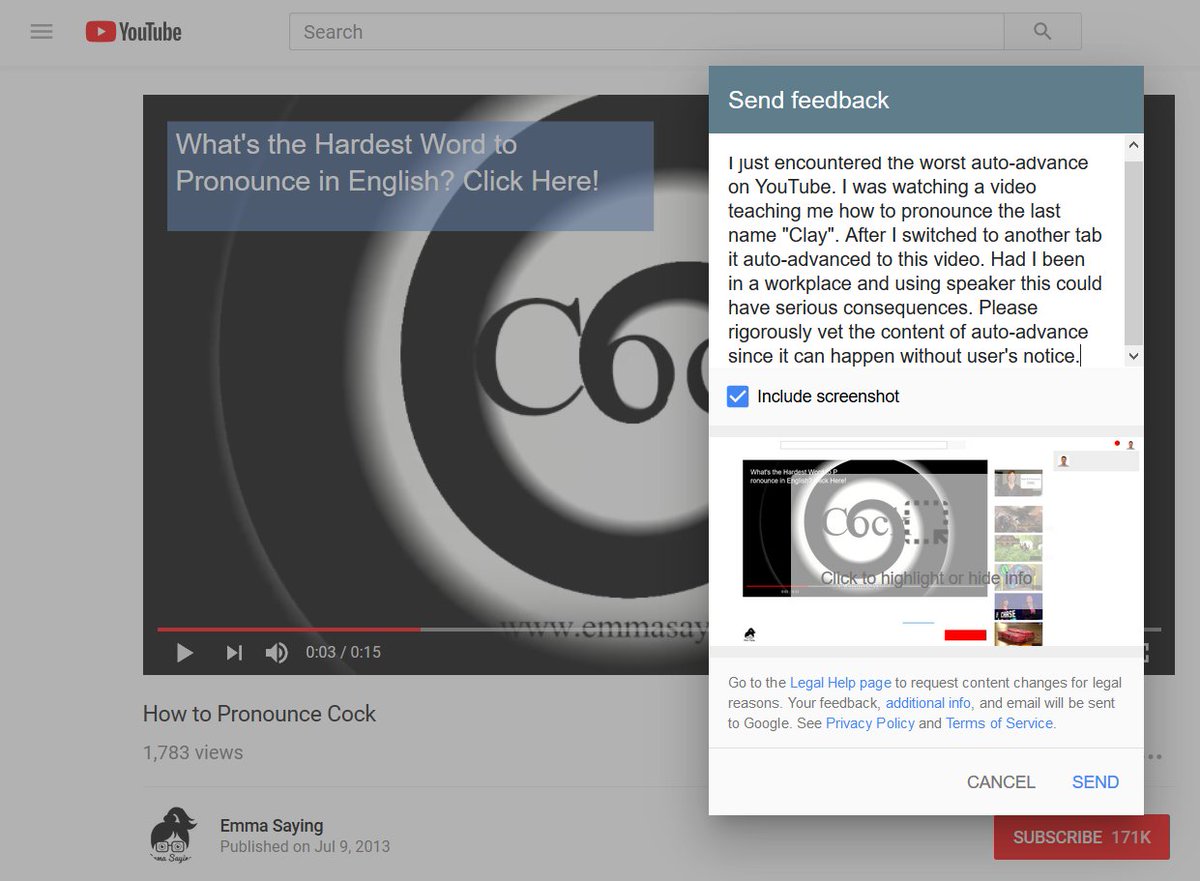
Task: Open the additional info link
Action: pyautogui.click(x=928, y=703)
